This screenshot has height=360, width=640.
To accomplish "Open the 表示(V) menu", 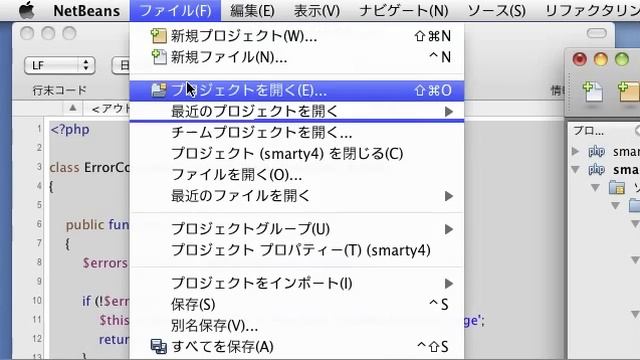I will [317, 11].
